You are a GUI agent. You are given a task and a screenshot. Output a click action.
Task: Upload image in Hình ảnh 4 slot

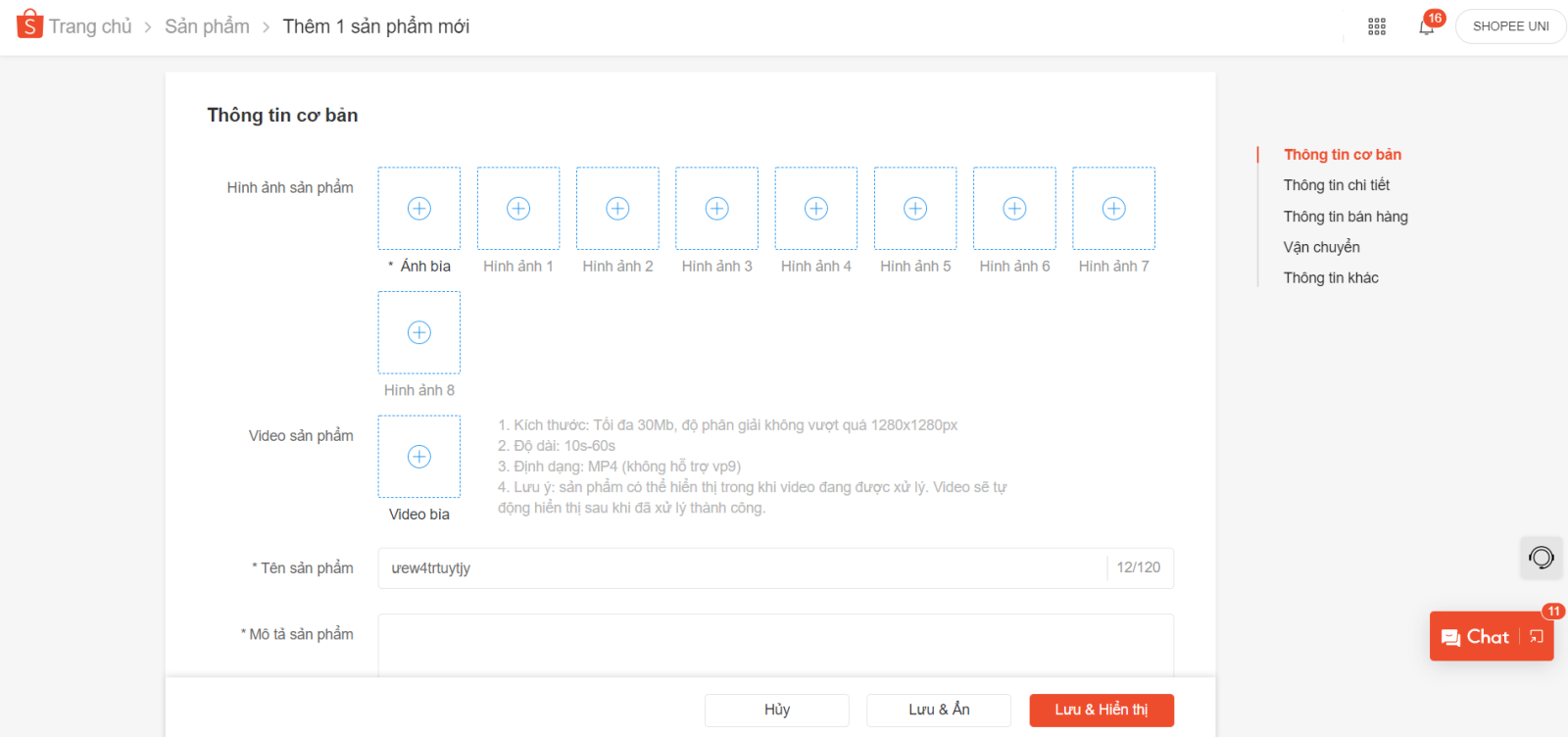(816, 209)
